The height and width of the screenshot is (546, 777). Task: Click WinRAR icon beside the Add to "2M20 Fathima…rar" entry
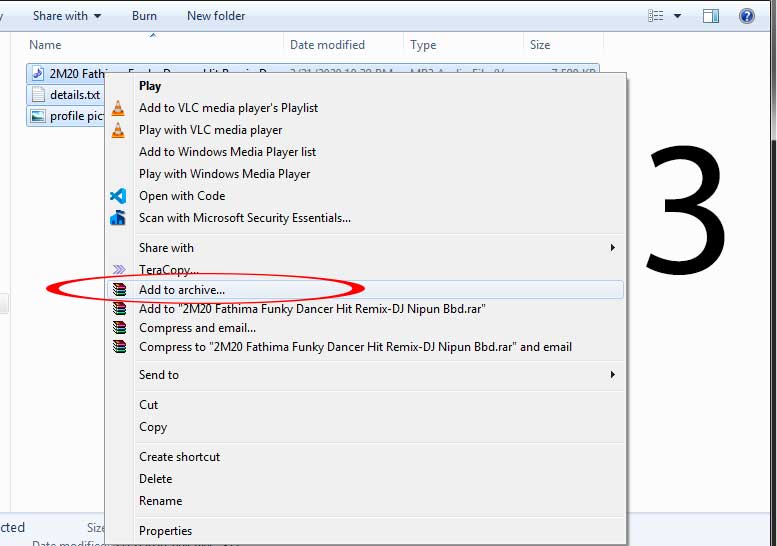pyautogui.click(x=119, y=309)
